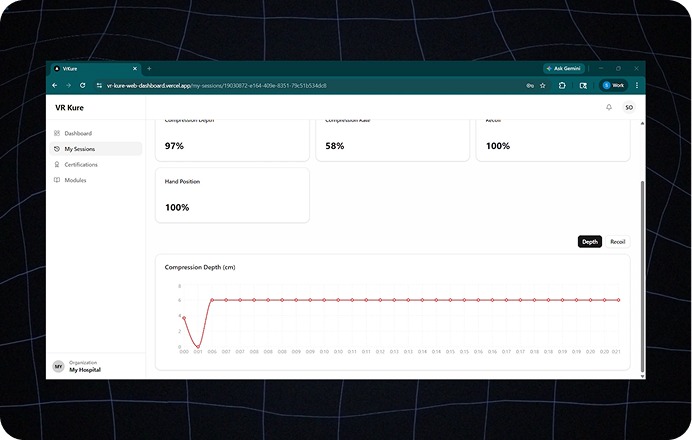
Task: Open Certifications in the sidebar
Action: click(96, 165)
